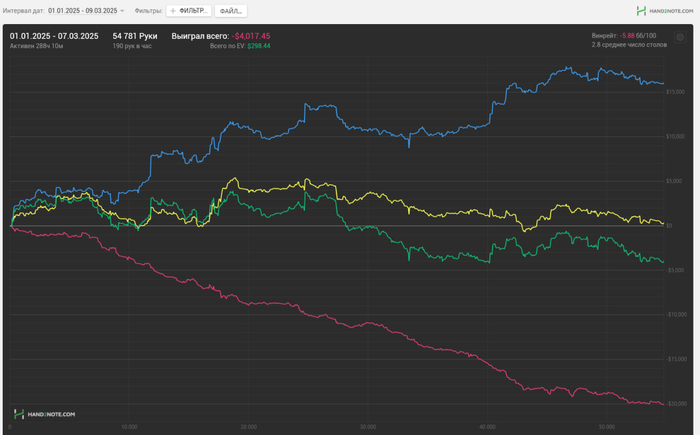The height and width of the screenshot is (435, 700).
Task: Click the winrate value -5.88
Action: [628, 36]
